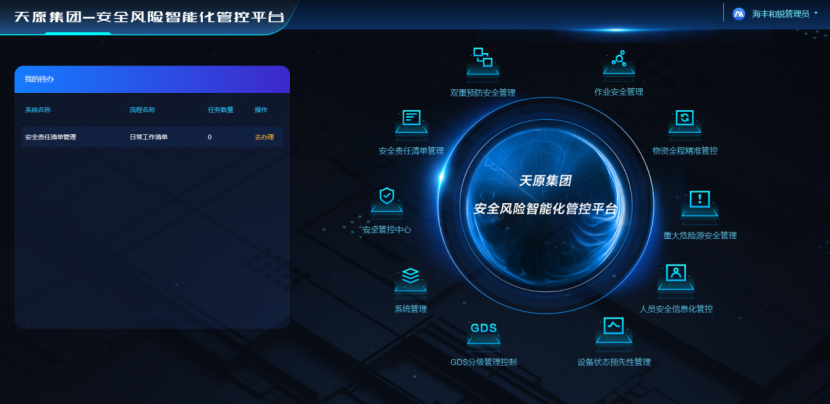Click the 去办理 link in the to-do row

click(264, 136)
